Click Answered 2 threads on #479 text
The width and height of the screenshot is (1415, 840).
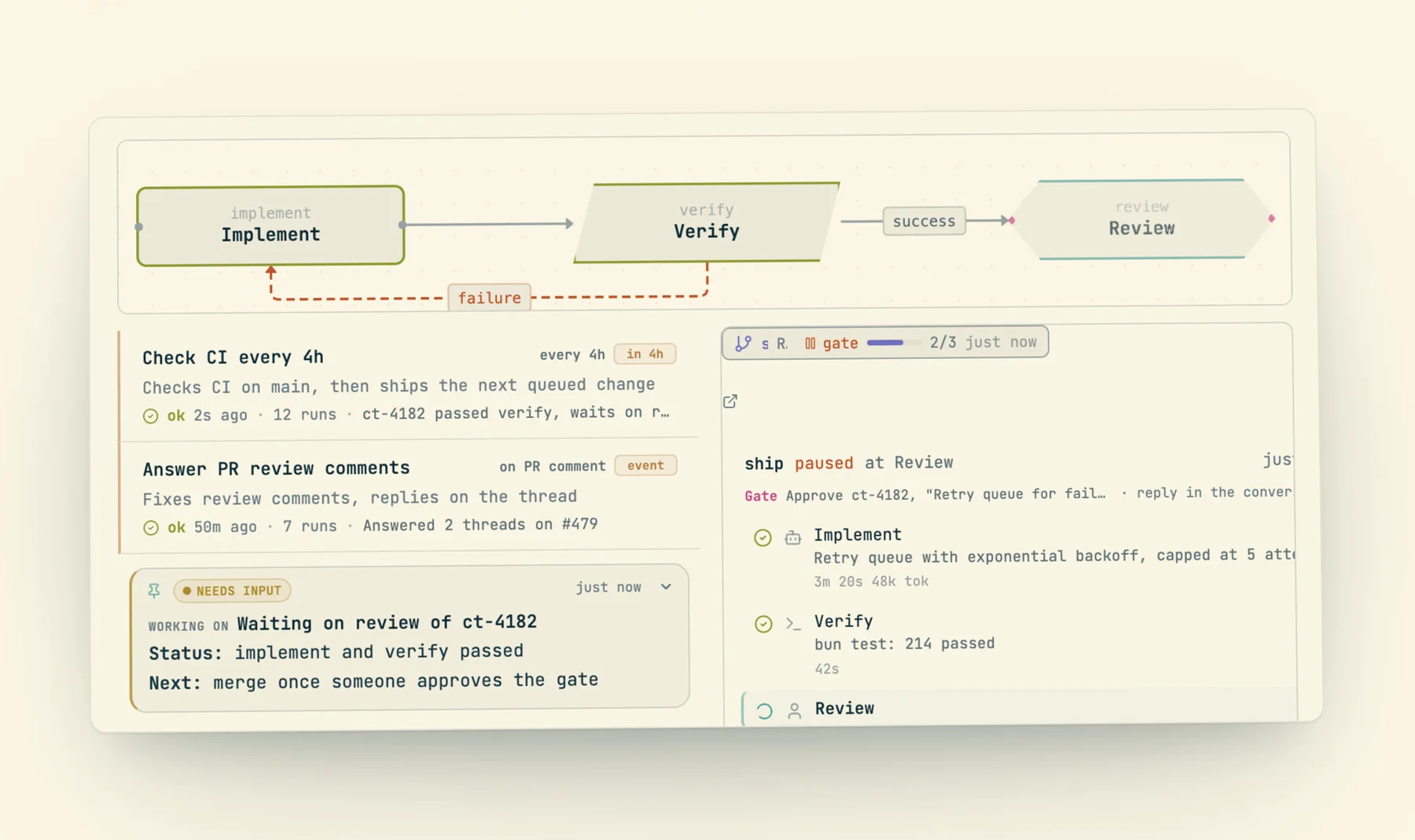(x=480, y=525)
